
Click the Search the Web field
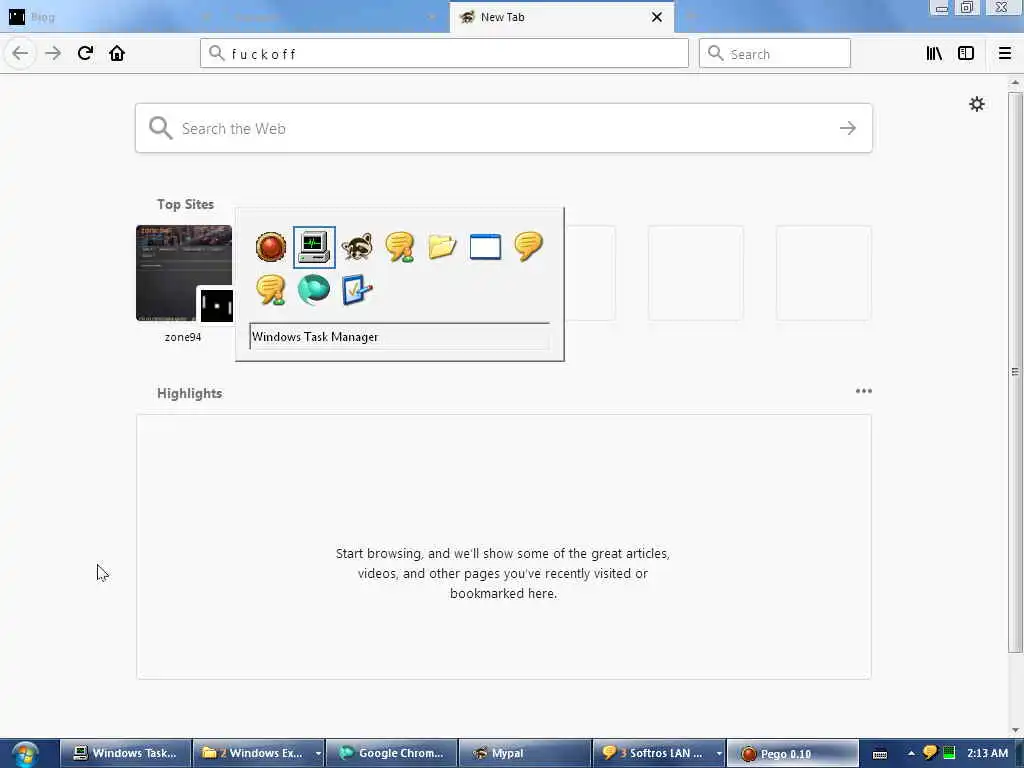tap(504, 128)
